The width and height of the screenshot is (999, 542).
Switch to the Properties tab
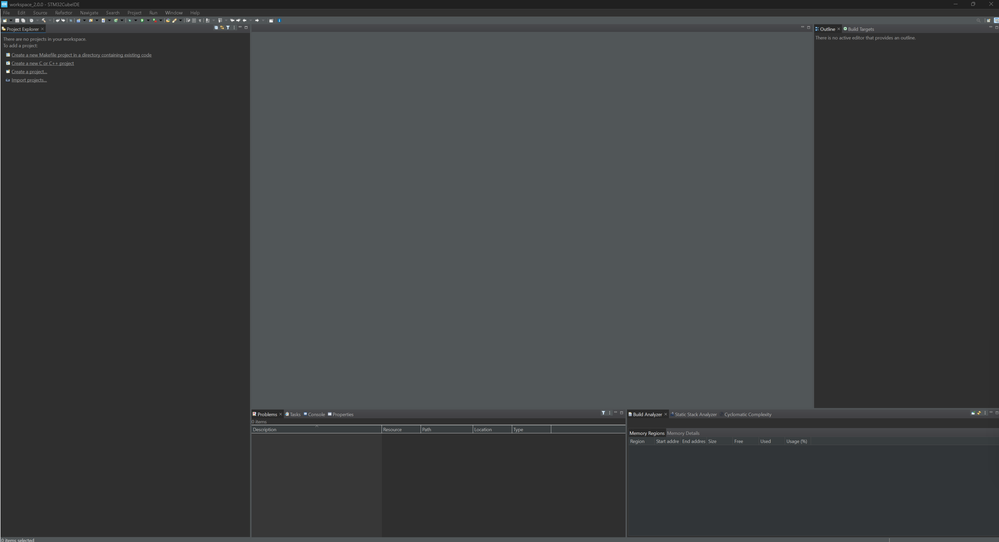341,414
